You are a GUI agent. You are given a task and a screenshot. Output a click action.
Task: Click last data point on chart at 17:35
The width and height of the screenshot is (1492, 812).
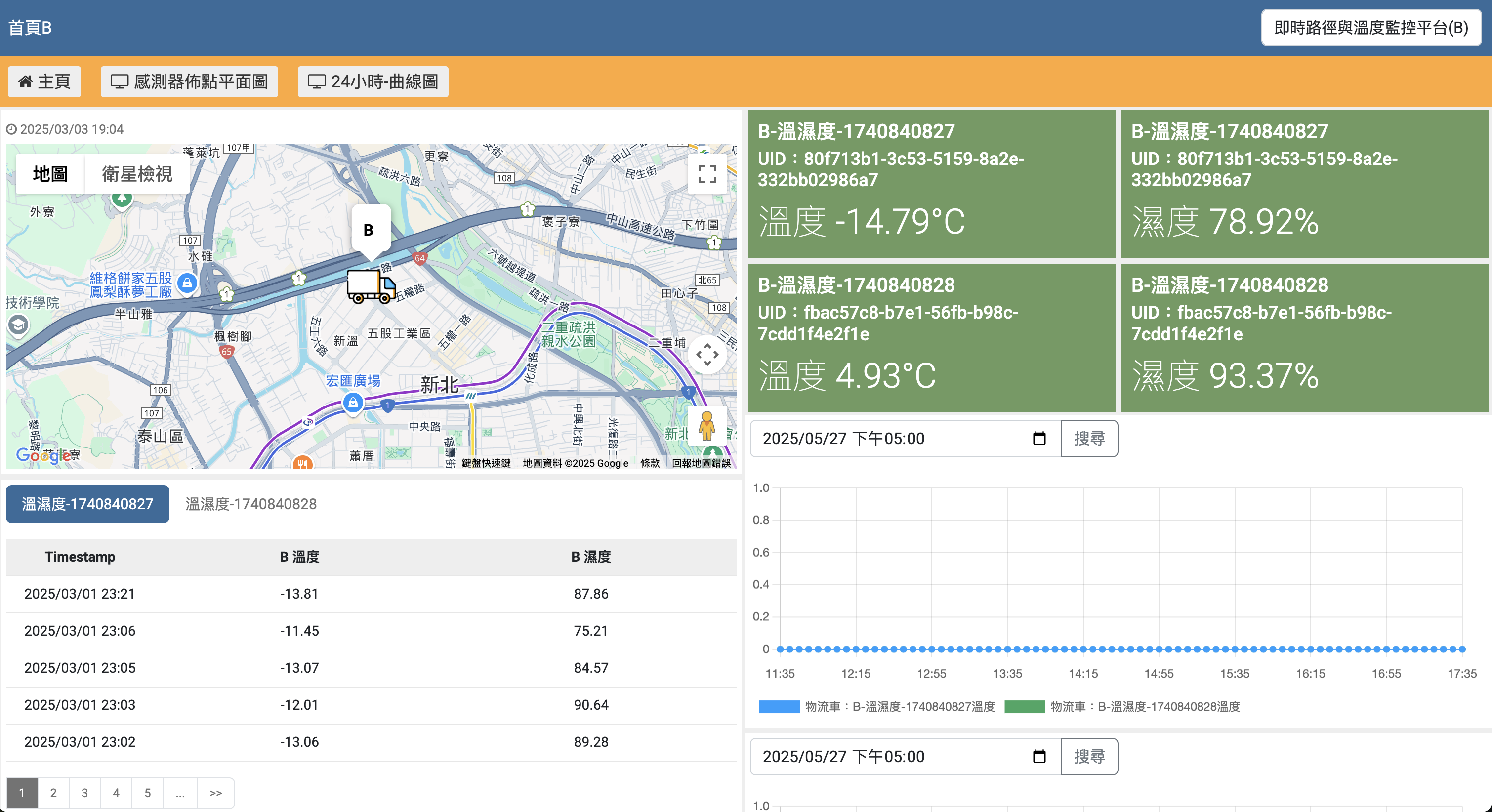[x=1462, y=649]
